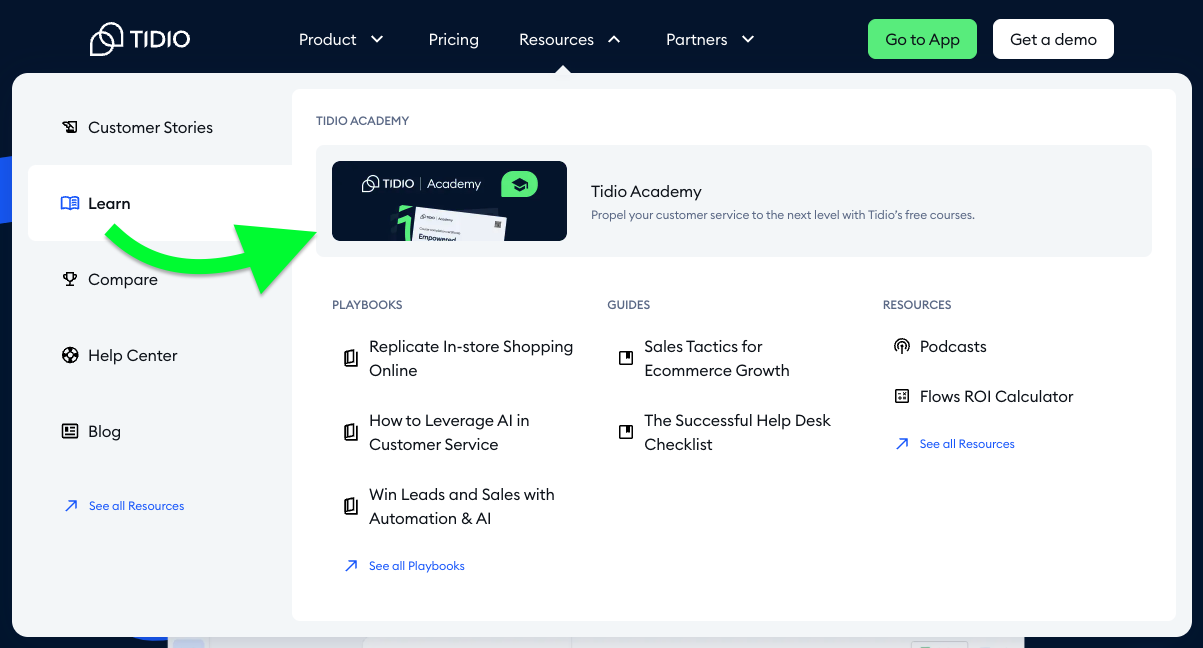
Task: Click playbook icon for Replicate In-store Shopping
Action: pyautogui.click(x=351, y=358)
